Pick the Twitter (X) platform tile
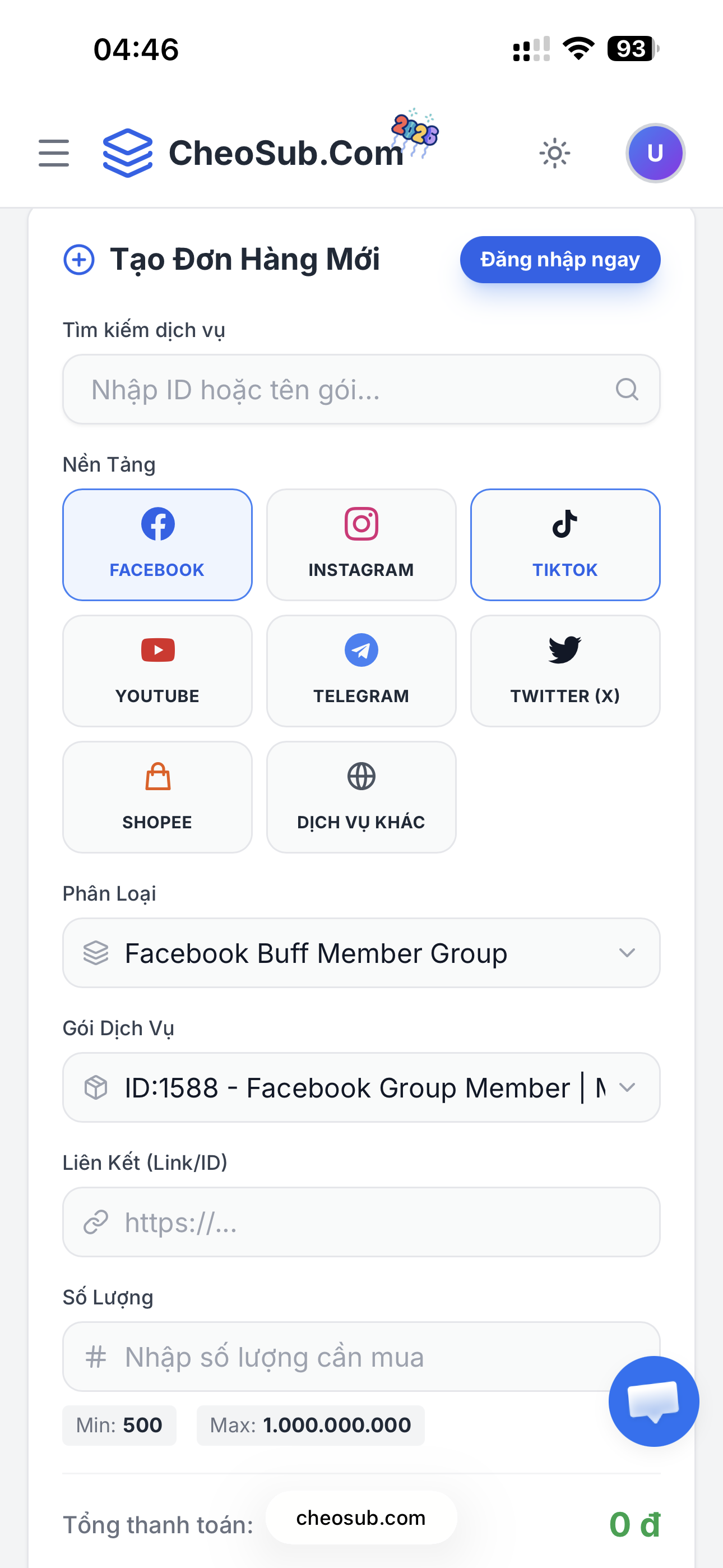The width and height of the screenshot is (723, 1568). 565,671
